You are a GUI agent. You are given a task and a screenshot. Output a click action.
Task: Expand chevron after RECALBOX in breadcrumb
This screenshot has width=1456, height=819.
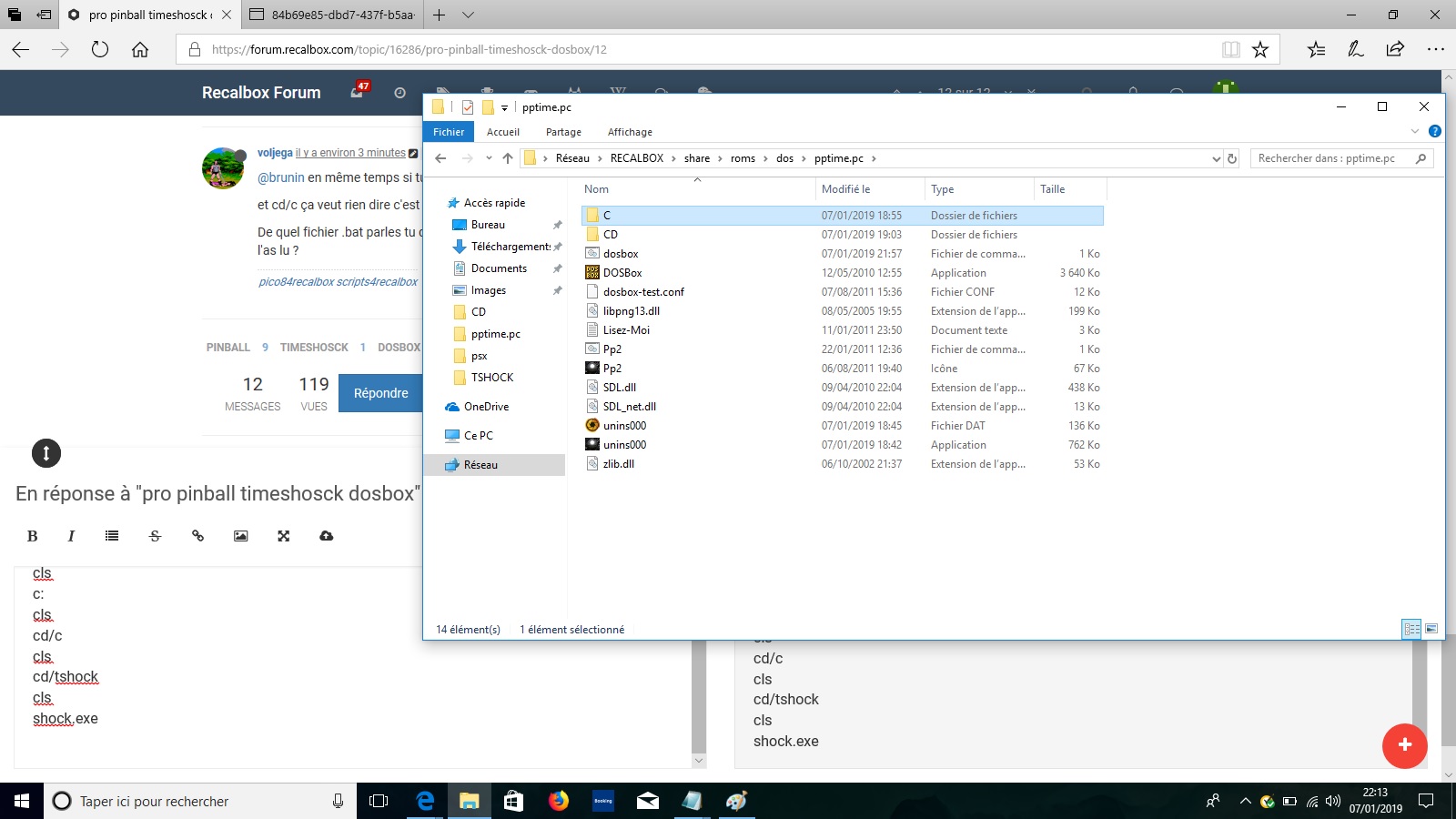click(x=674, y=158)
